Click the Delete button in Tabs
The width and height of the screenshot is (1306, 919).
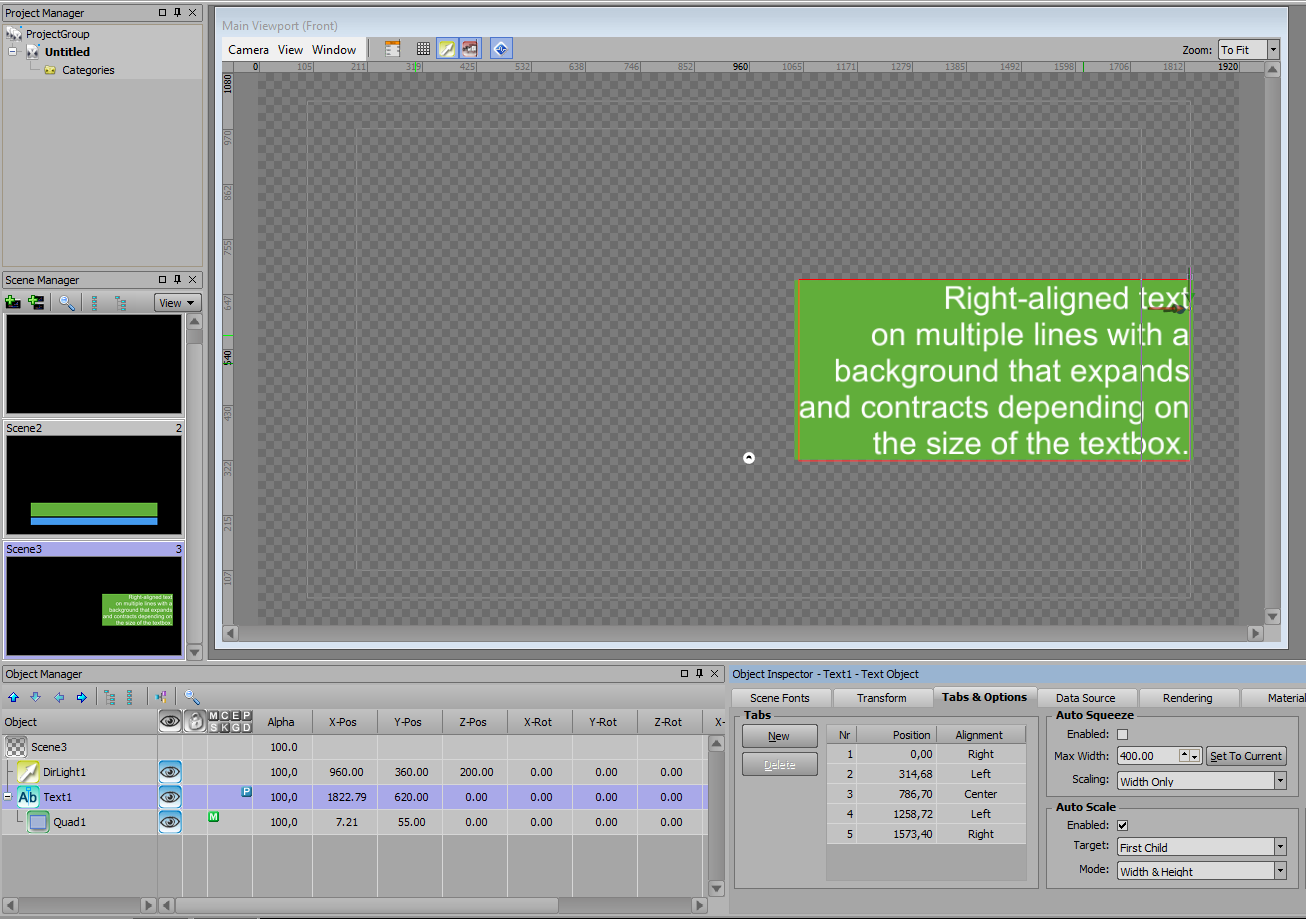coord(779,764)
